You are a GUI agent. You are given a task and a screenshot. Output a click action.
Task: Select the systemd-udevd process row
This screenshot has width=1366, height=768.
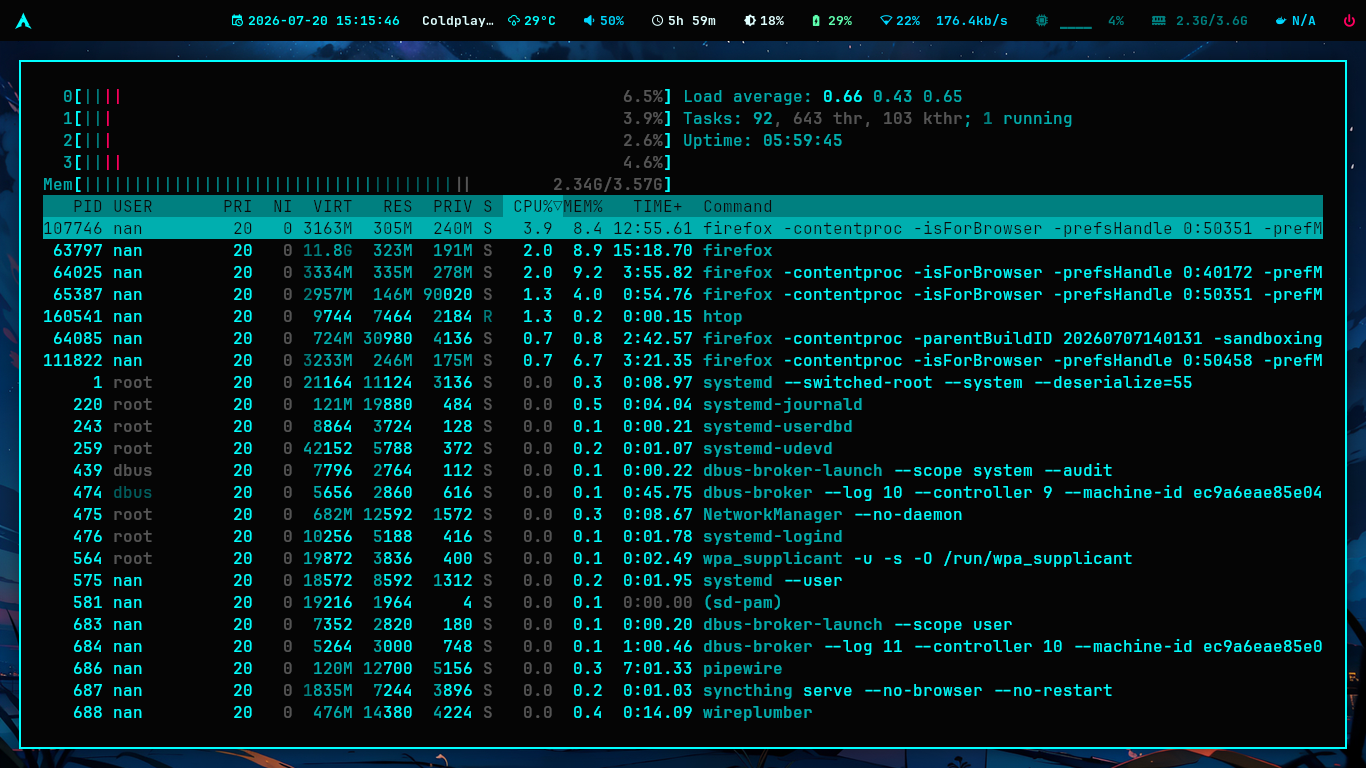[x=683, y=448]
